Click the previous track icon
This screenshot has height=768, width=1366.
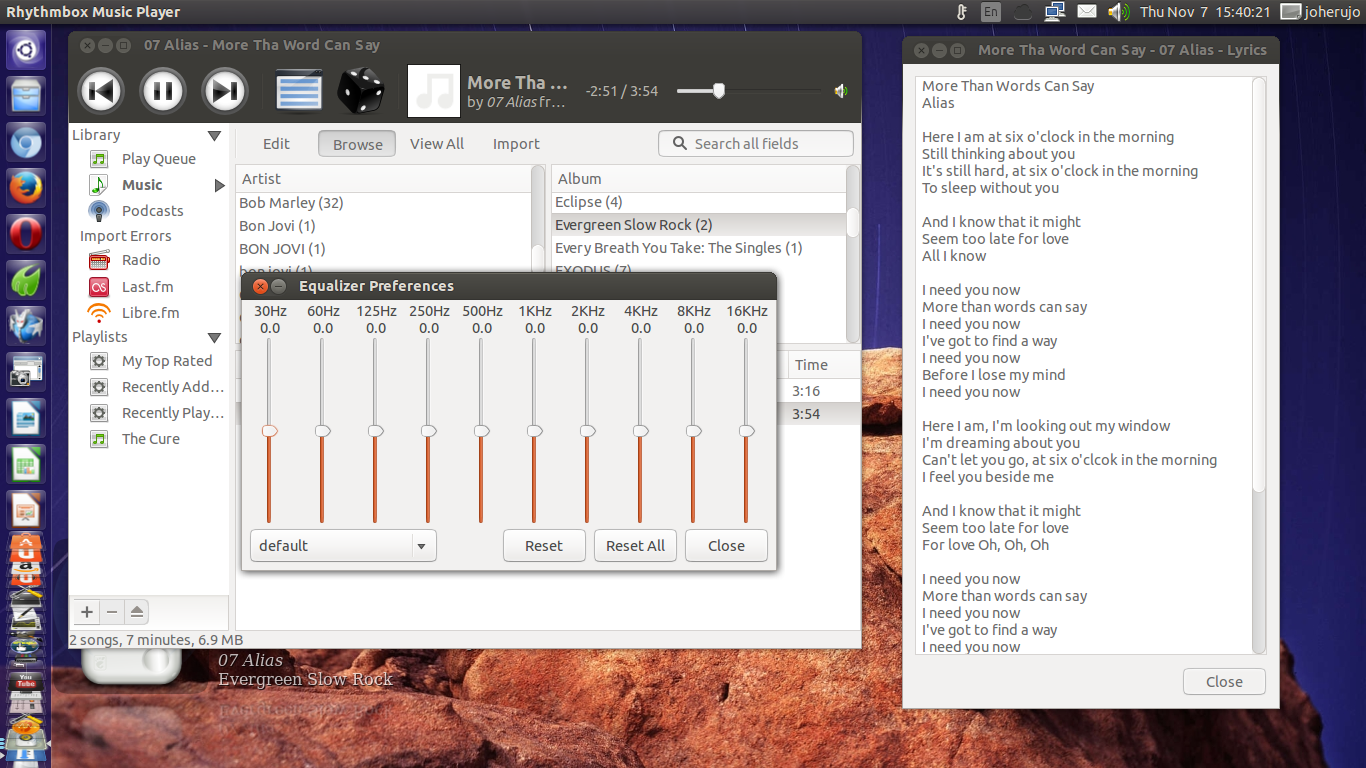(x=100, y=90)
